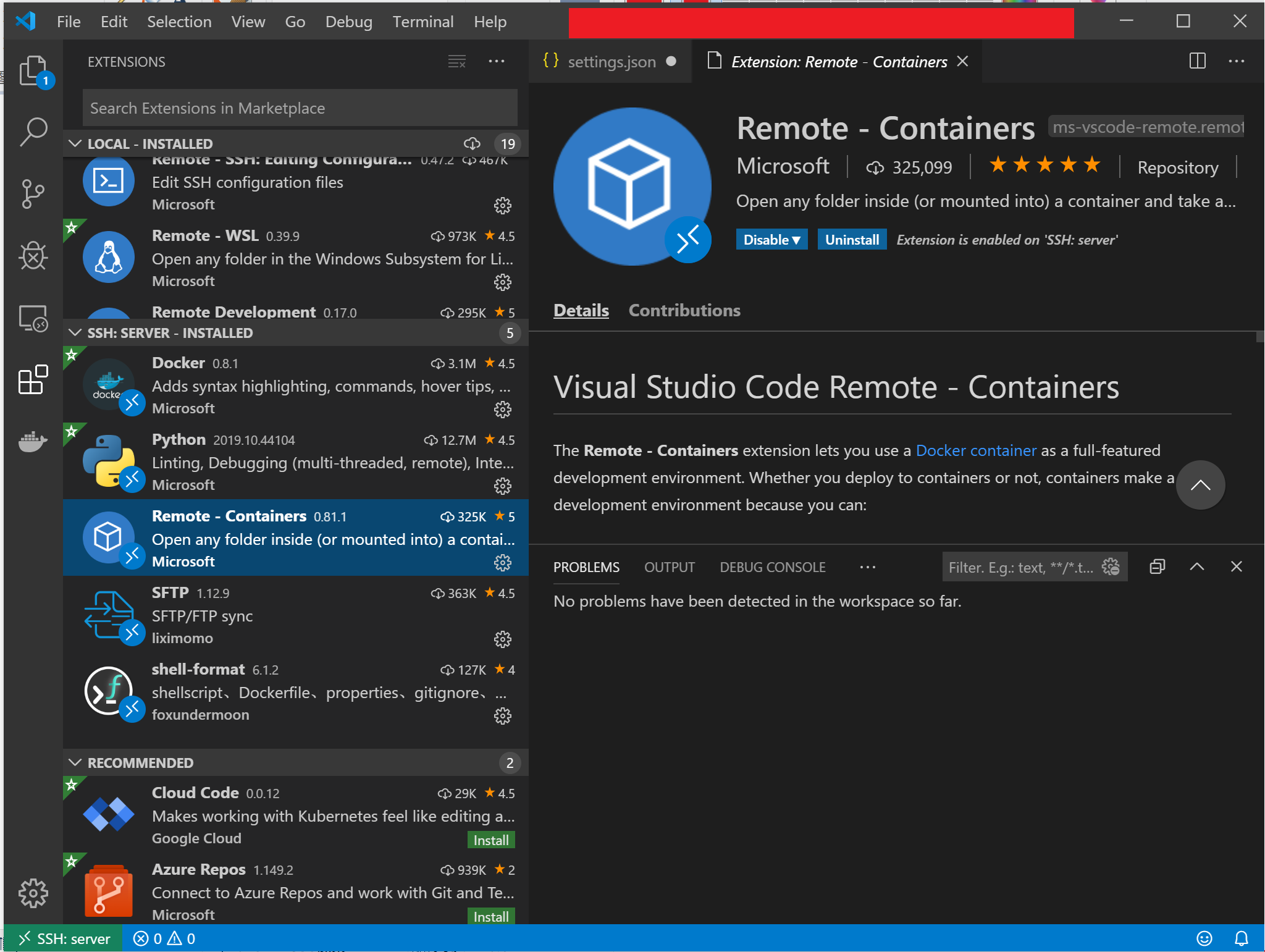Viewport: 1265px width, 952px height.
Task: Click the SSH: server remote indicator
Action: pos(64,938)
